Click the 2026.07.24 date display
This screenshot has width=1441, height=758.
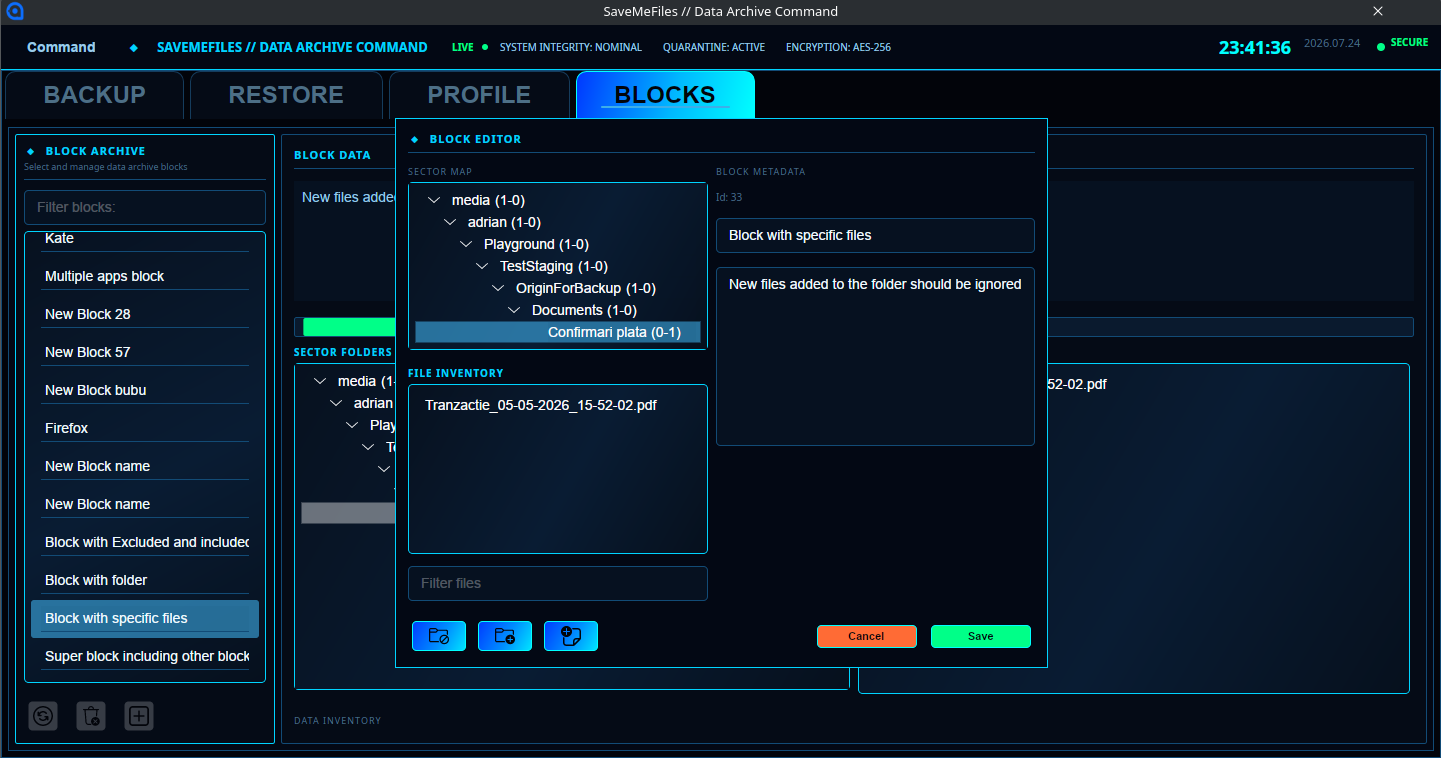tap(1333, 43)
